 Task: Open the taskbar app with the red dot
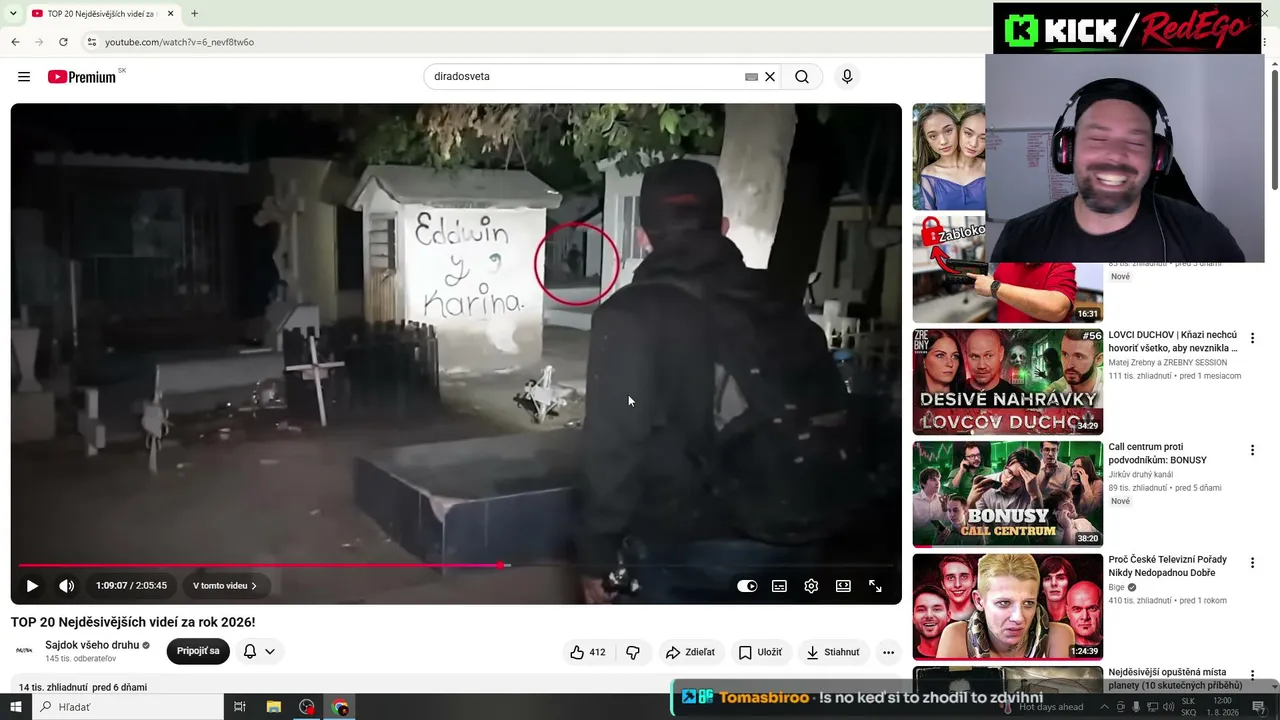(x=307, y=707)
